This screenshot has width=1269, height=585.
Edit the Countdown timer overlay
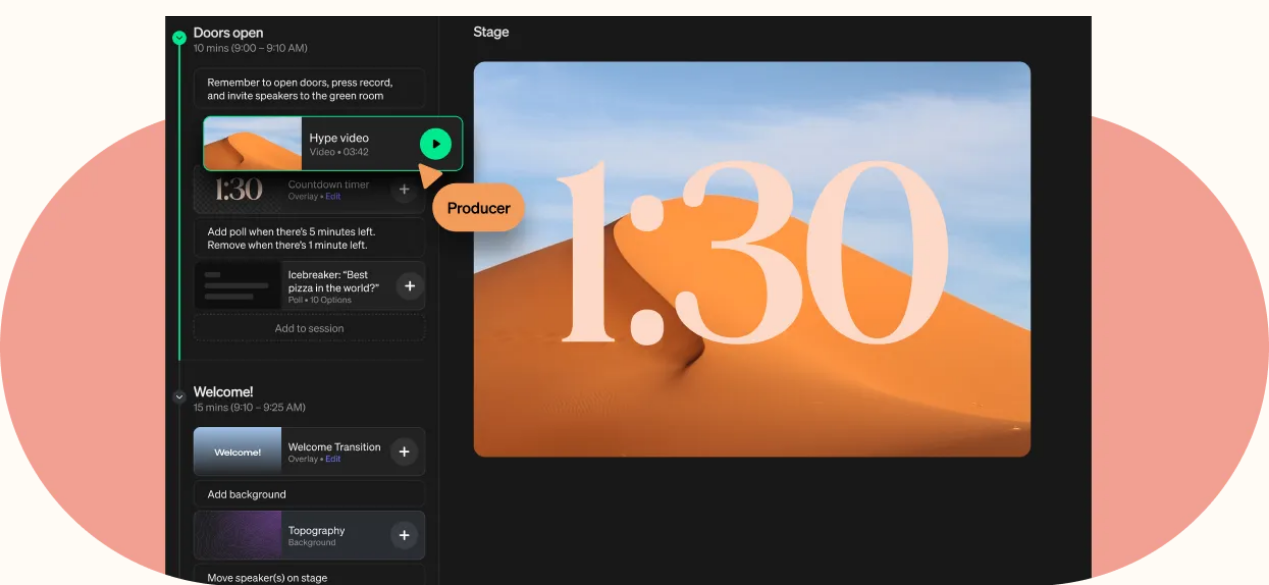(332, 196)
